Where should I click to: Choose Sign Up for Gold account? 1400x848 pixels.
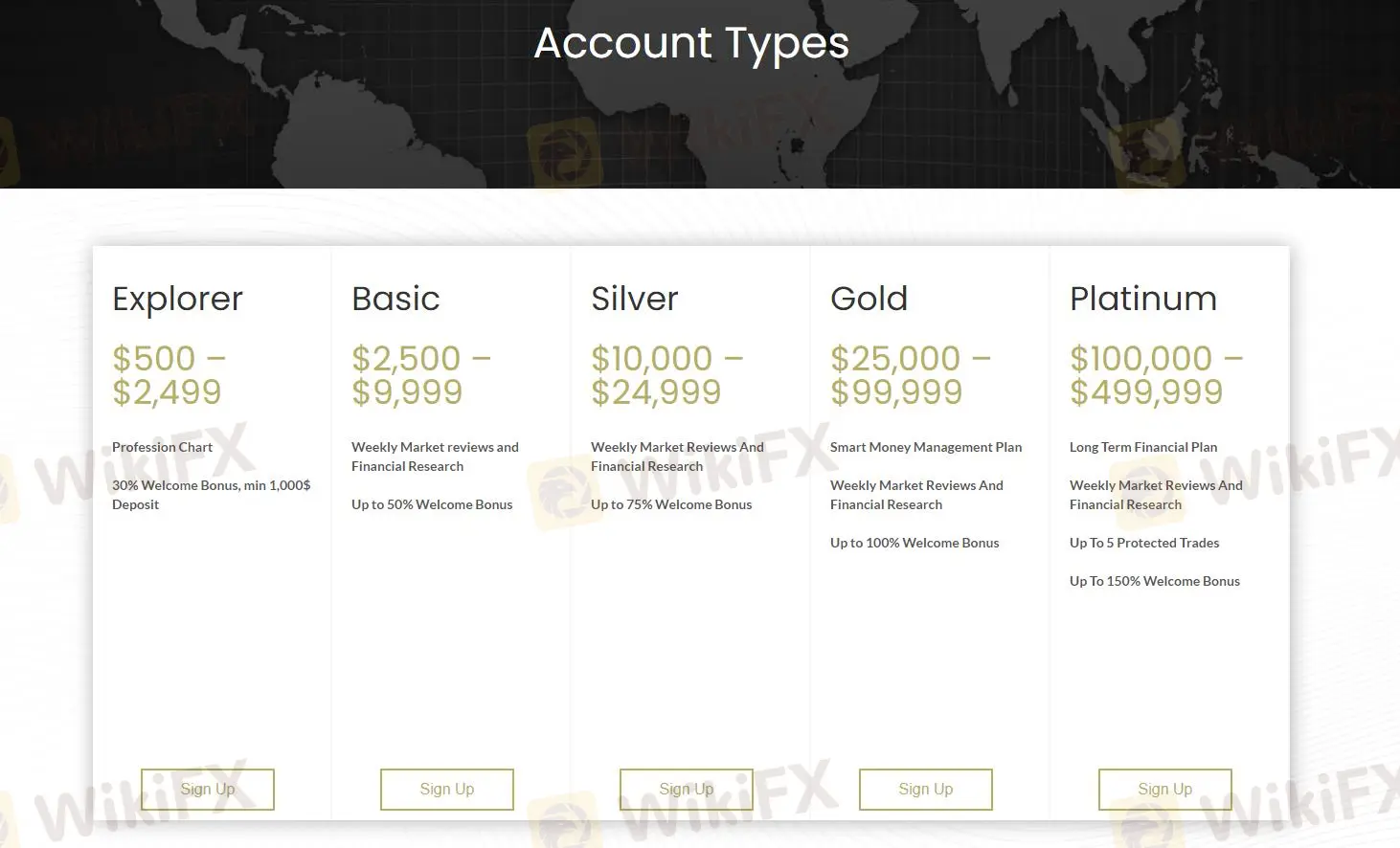(926, 790)
